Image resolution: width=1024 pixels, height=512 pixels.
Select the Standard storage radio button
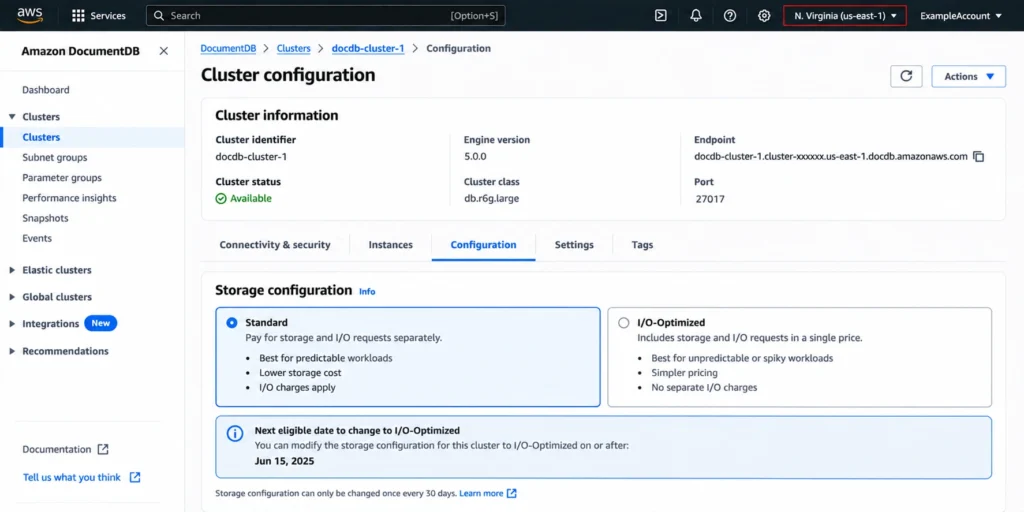231,323
